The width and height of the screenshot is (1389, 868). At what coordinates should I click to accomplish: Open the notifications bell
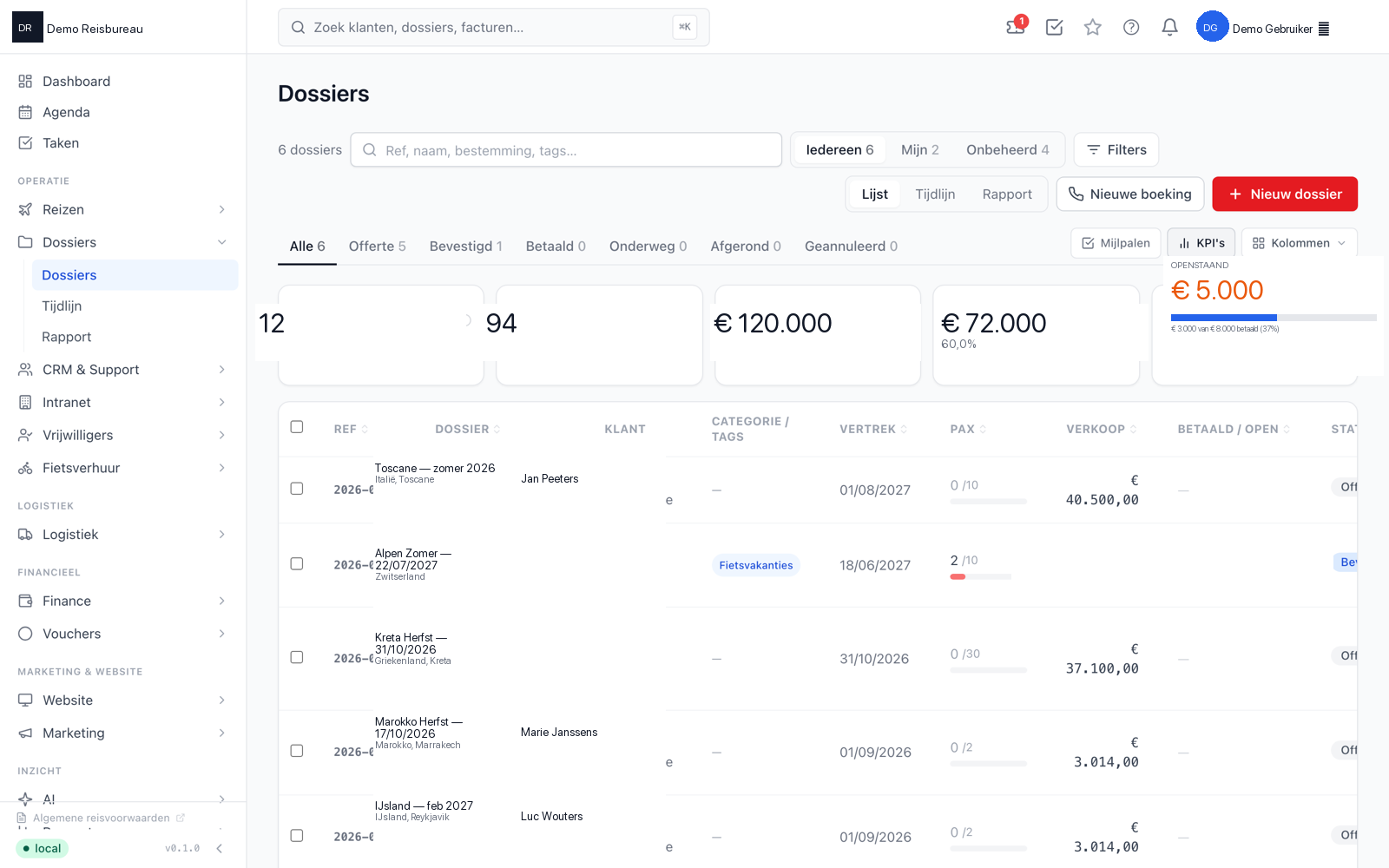[x=1169, y=27]
